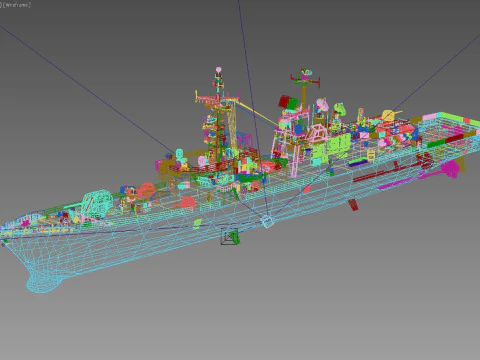Select the cyan bulbous bow of the hull

pos(44,284)
